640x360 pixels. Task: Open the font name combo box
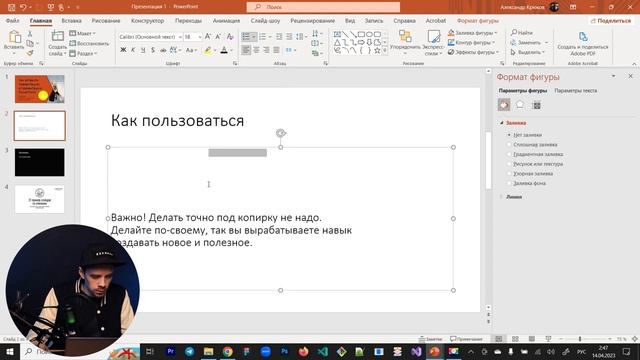coord(150,37)
